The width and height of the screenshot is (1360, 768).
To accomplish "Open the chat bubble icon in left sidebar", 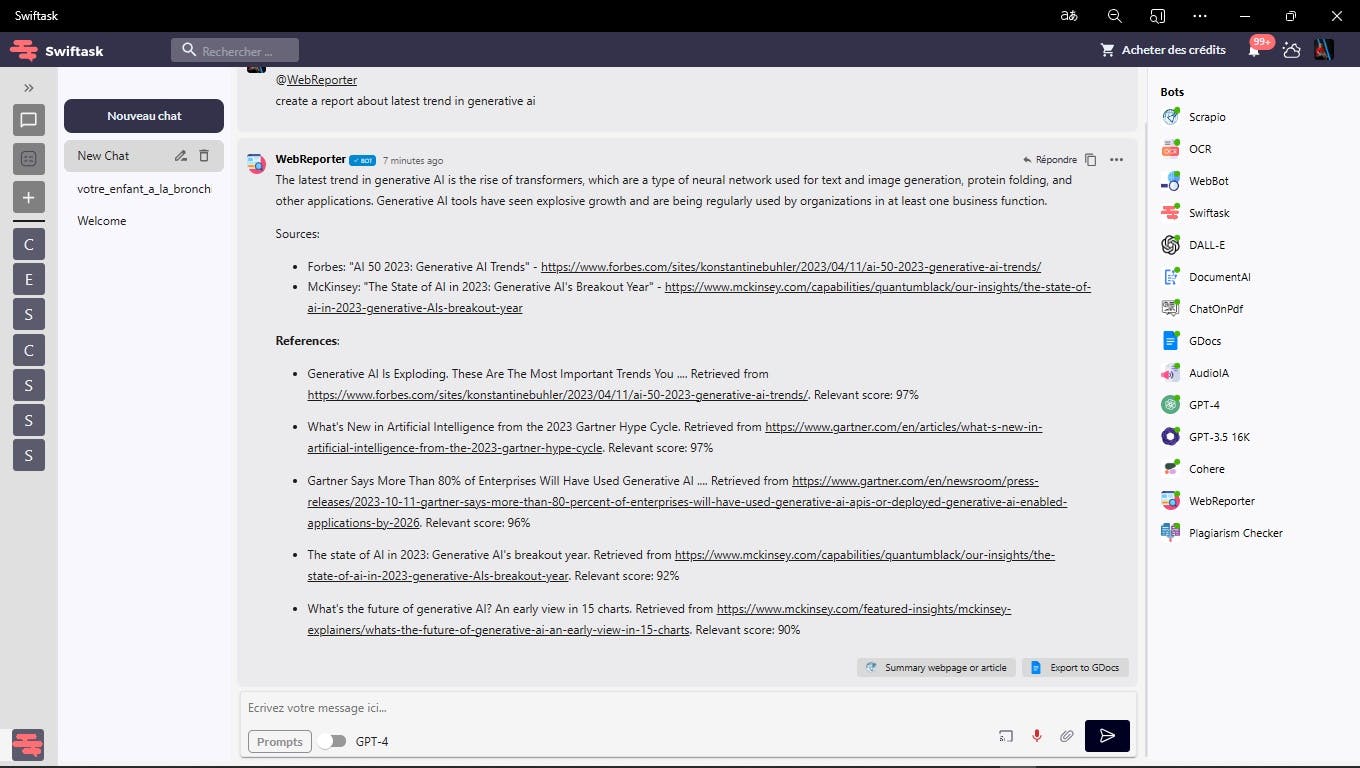I will pyautogui.click(x=29, y=121).
